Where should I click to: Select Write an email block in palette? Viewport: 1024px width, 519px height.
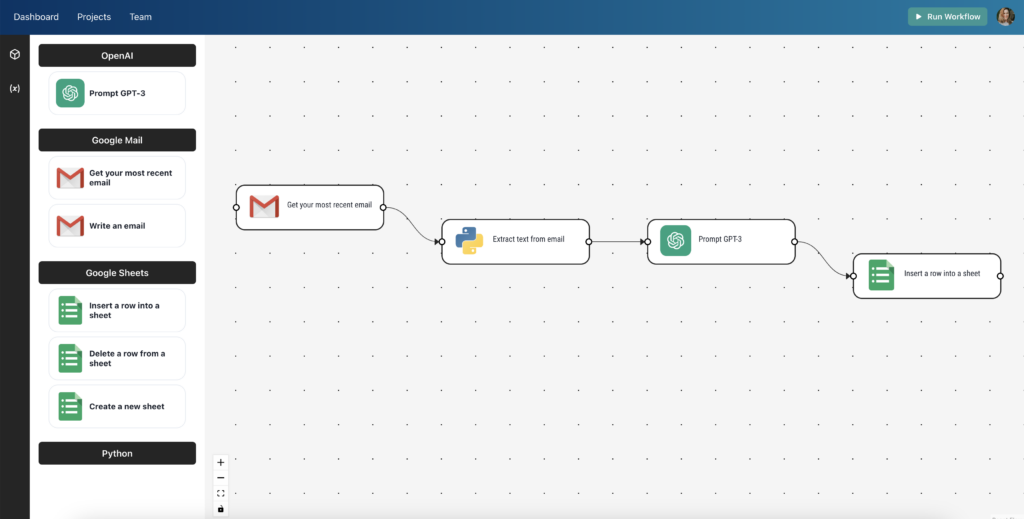click(117, 226)
